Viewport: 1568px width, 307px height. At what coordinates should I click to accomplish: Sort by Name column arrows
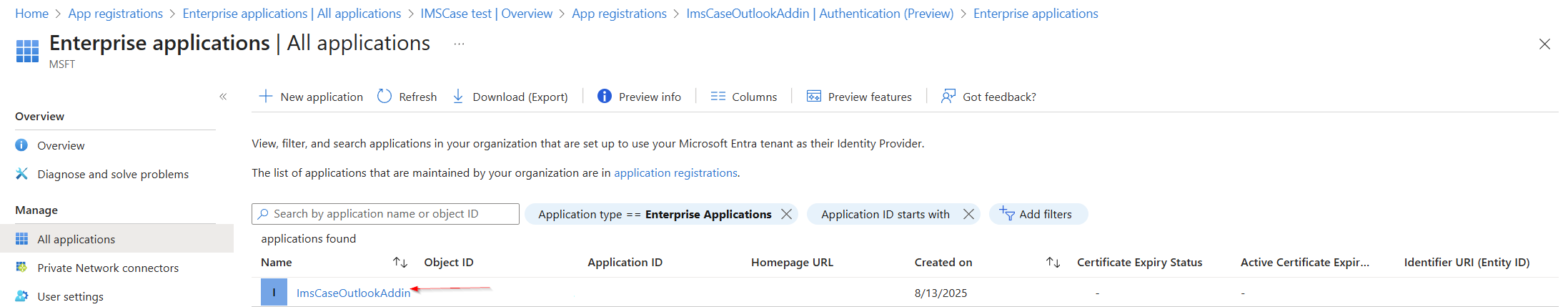tap(400, 263)
